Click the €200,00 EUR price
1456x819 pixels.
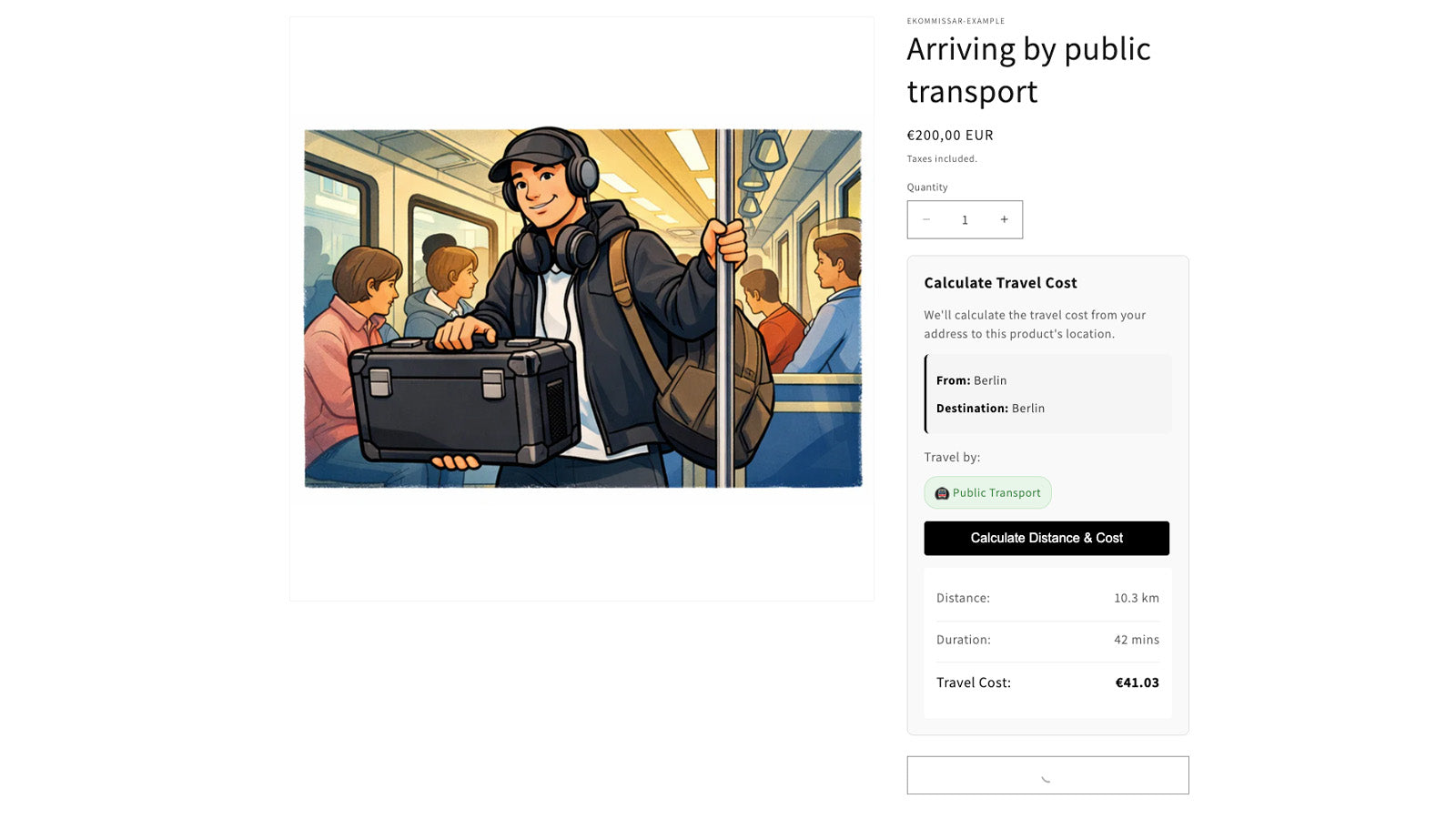(950, 136)
